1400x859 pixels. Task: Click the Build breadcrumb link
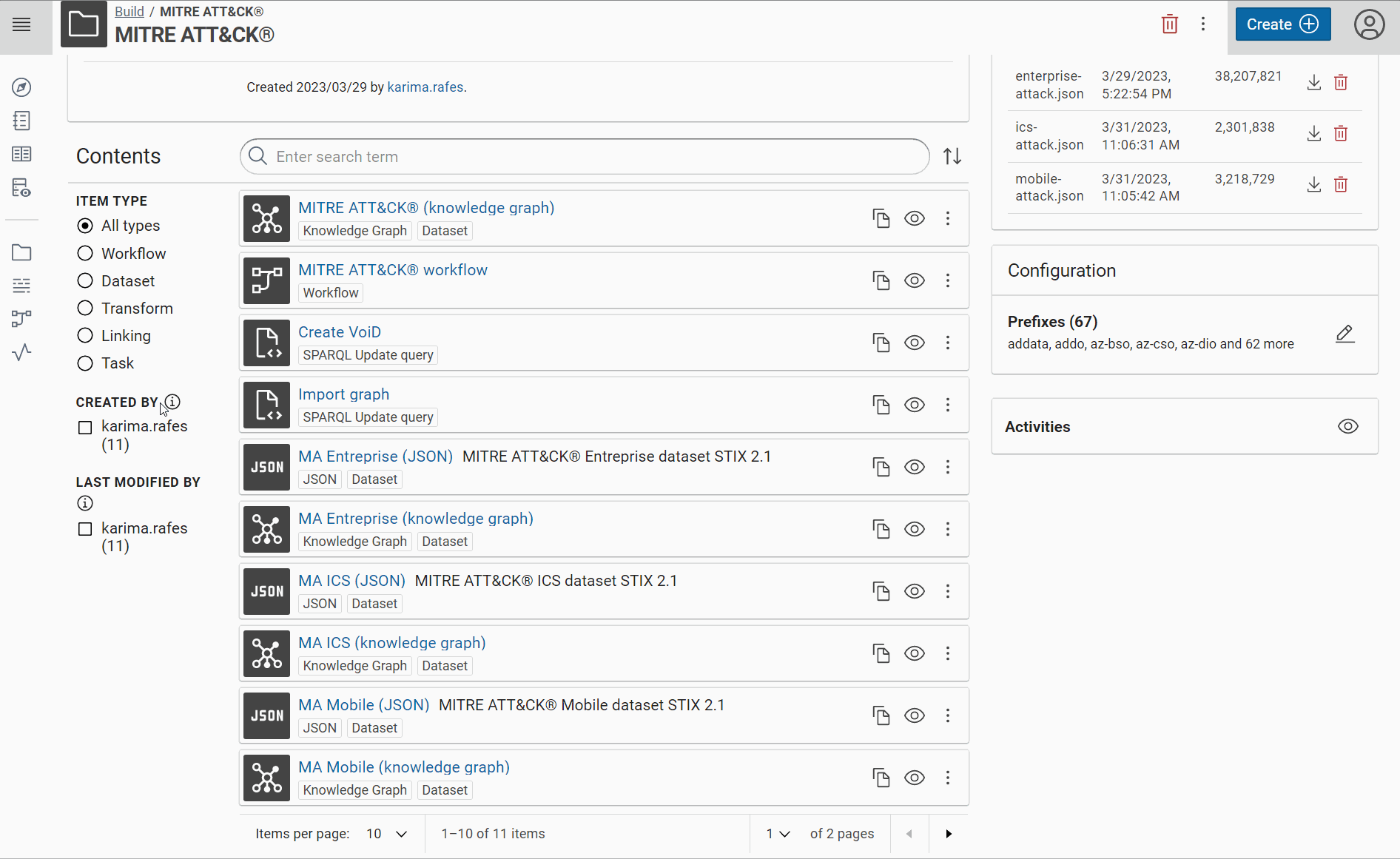pos(129,12)
